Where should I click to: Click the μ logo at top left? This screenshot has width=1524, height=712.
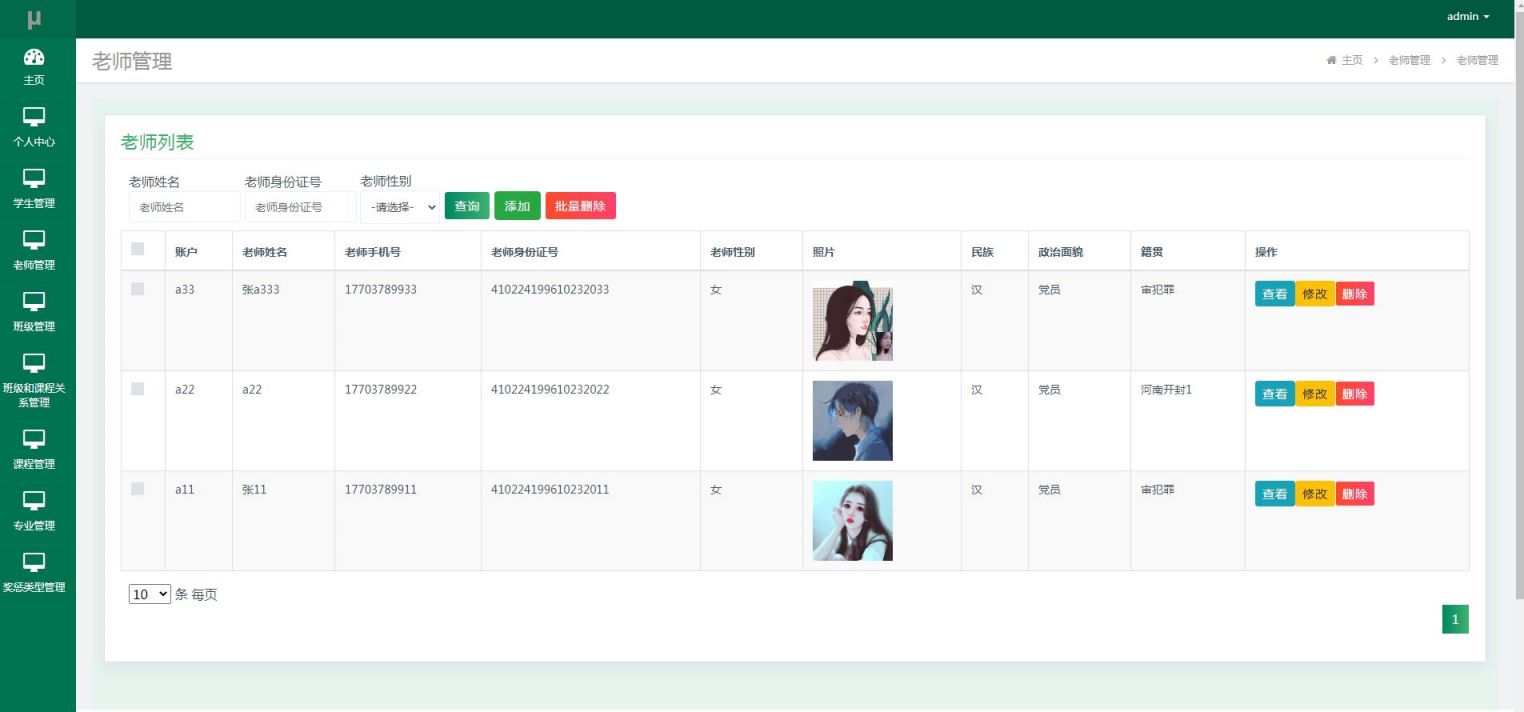tap(34, 18)
